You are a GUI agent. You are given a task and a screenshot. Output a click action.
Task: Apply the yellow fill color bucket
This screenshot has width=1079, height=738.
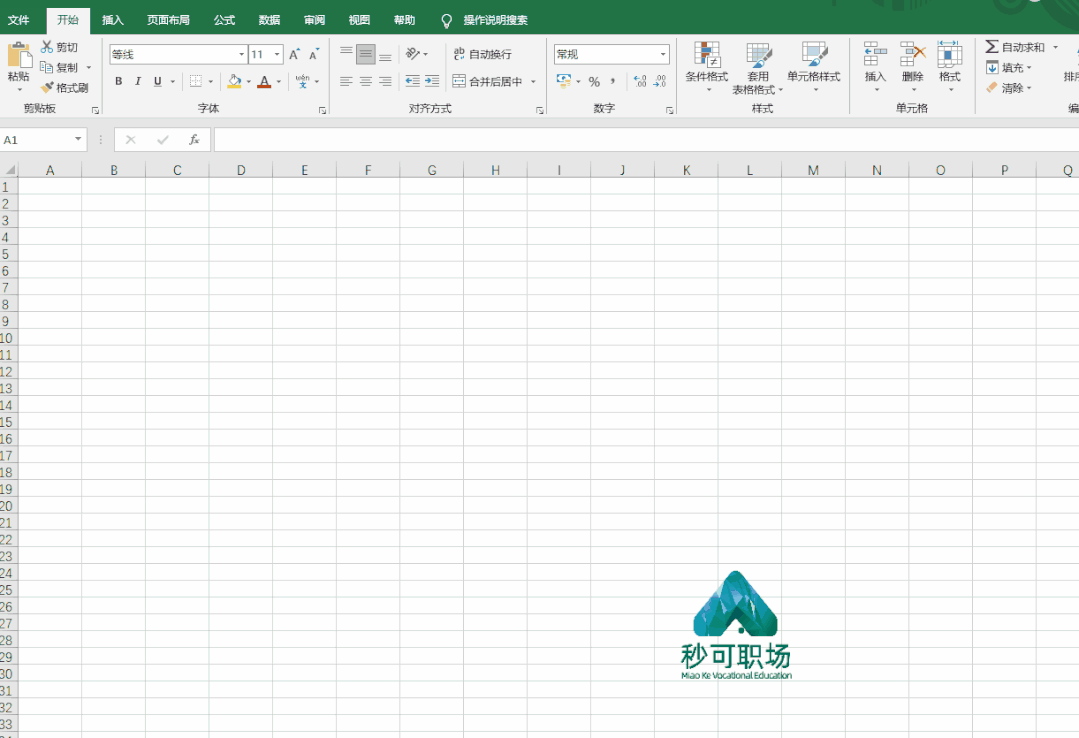point(235,81)
